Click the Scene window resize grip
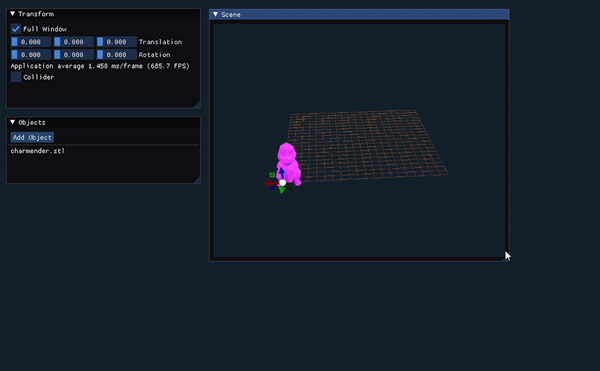The width and height of the screenshot is (600, 371). [505, 257]
